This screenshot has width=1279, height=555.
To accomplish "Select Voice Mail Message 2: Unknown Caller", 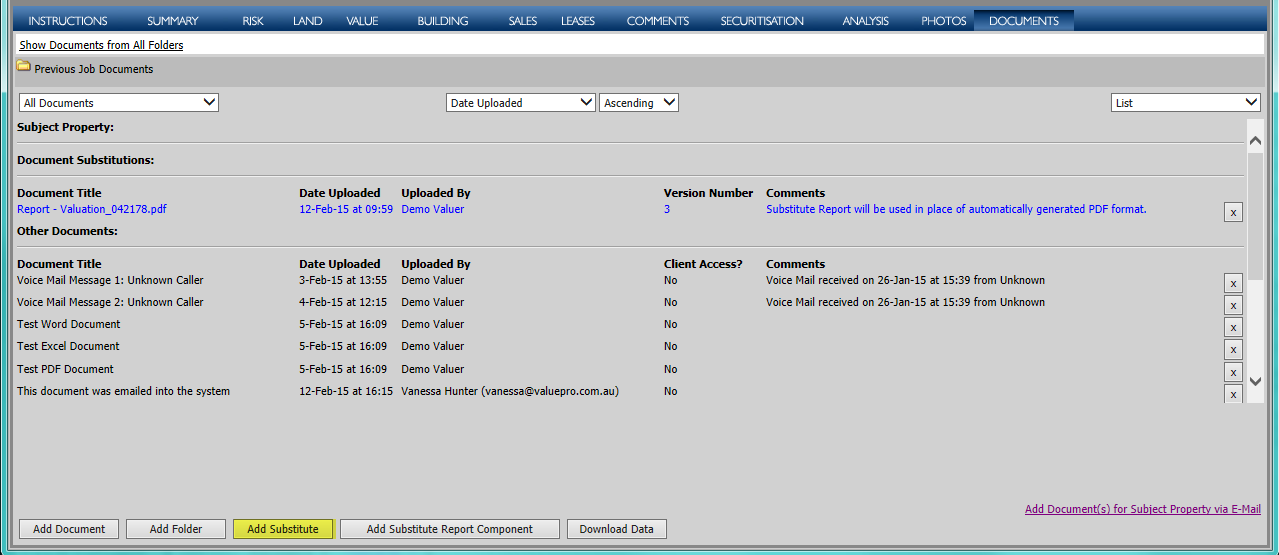I will click(110, 302).
